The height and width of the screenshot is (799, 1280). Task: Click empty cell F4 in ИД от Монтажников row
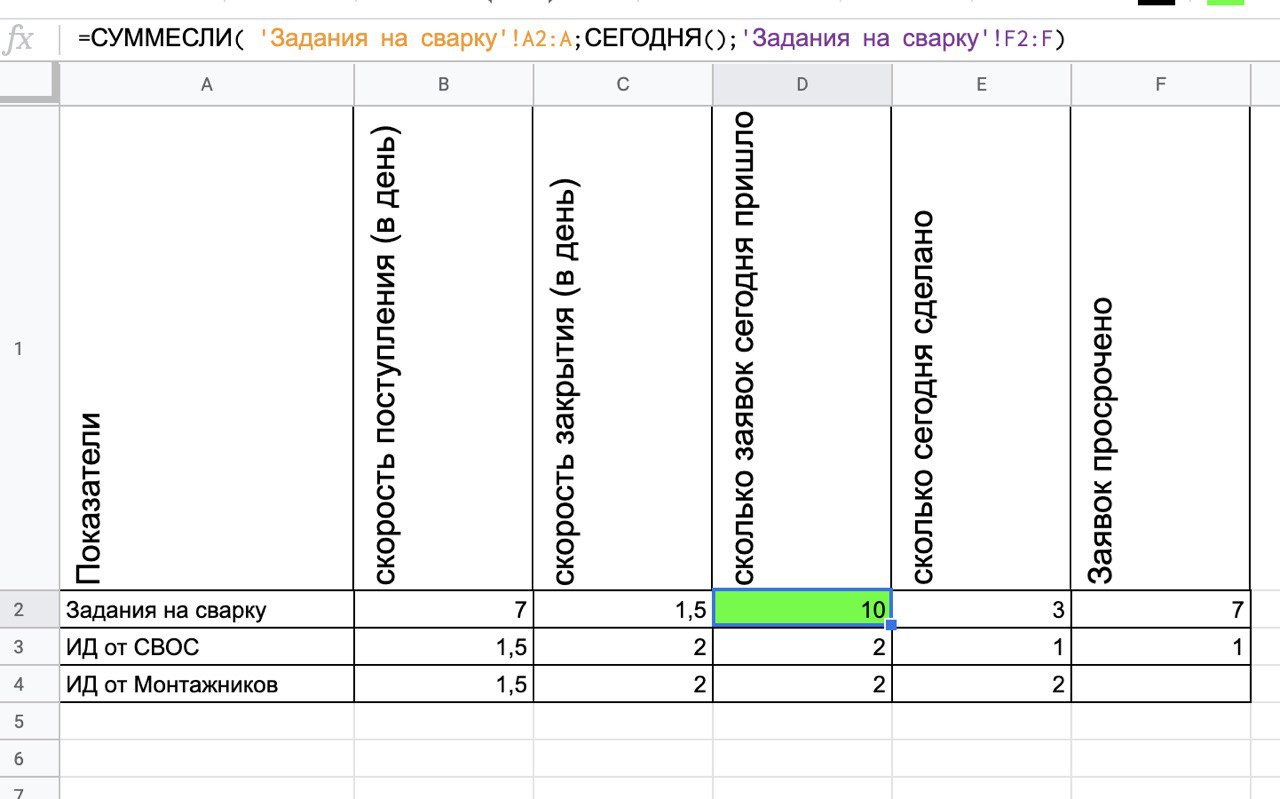point(1161,684)
